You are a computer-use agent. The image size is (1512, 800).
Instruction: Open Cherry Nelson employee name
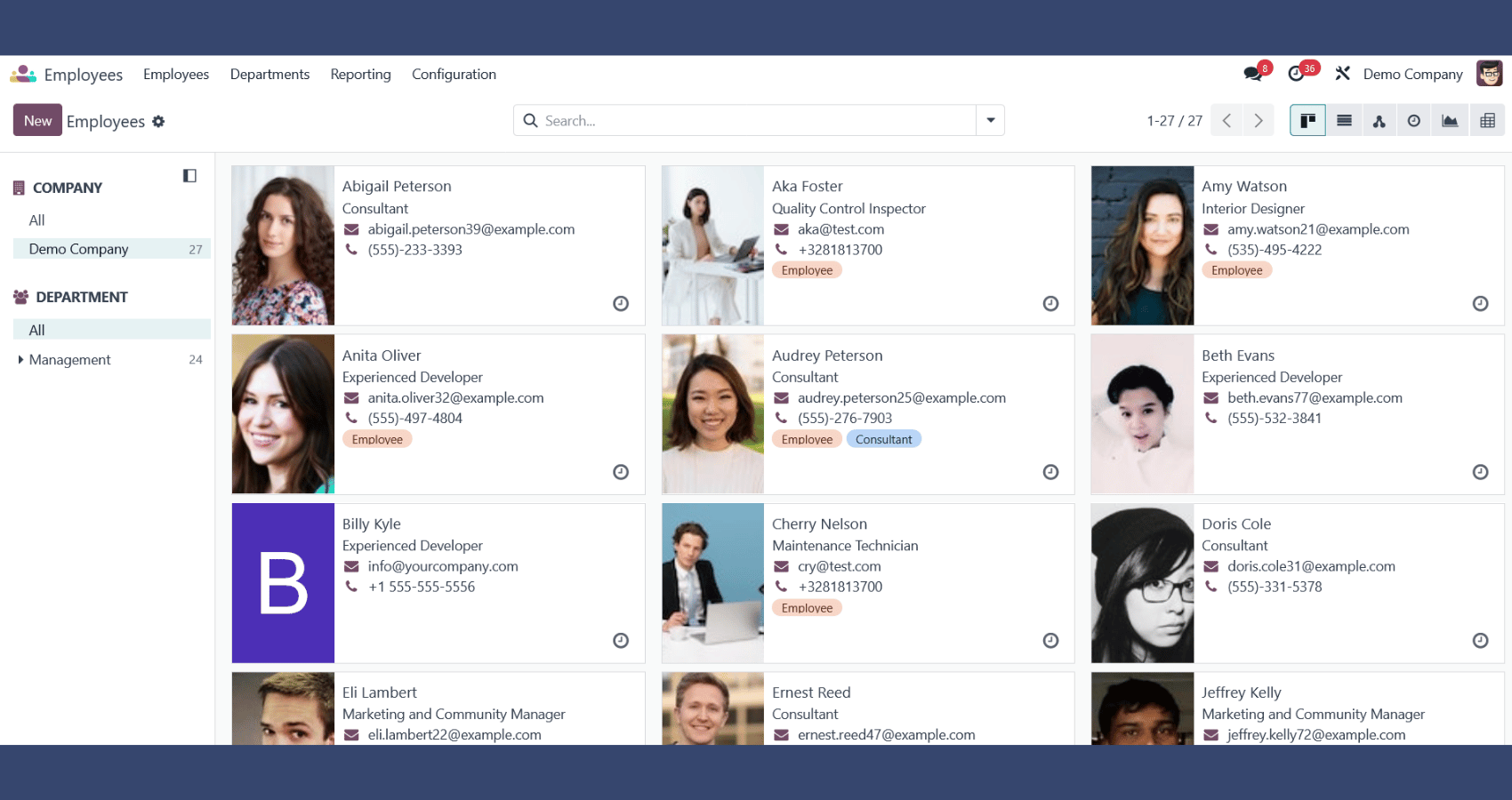point(819,524)
